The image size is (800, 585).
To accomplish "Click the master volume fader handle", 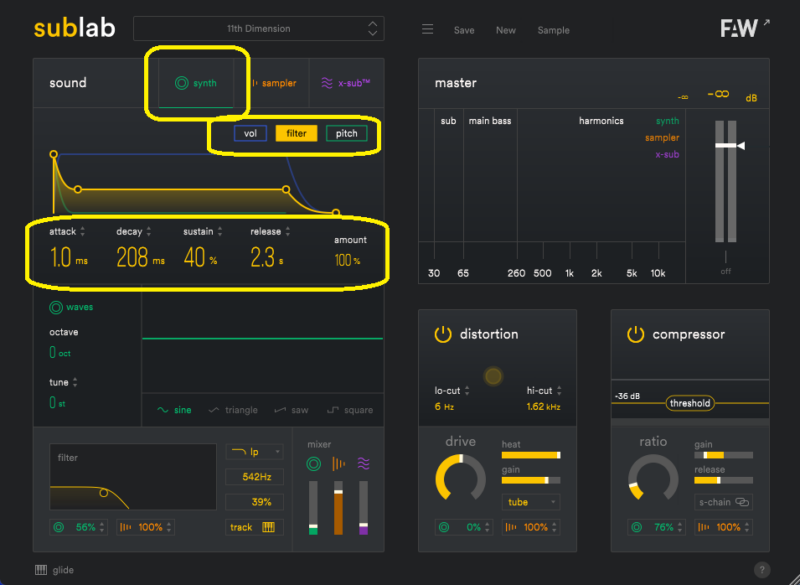I will pyautogui.click(x=727, y=146).
